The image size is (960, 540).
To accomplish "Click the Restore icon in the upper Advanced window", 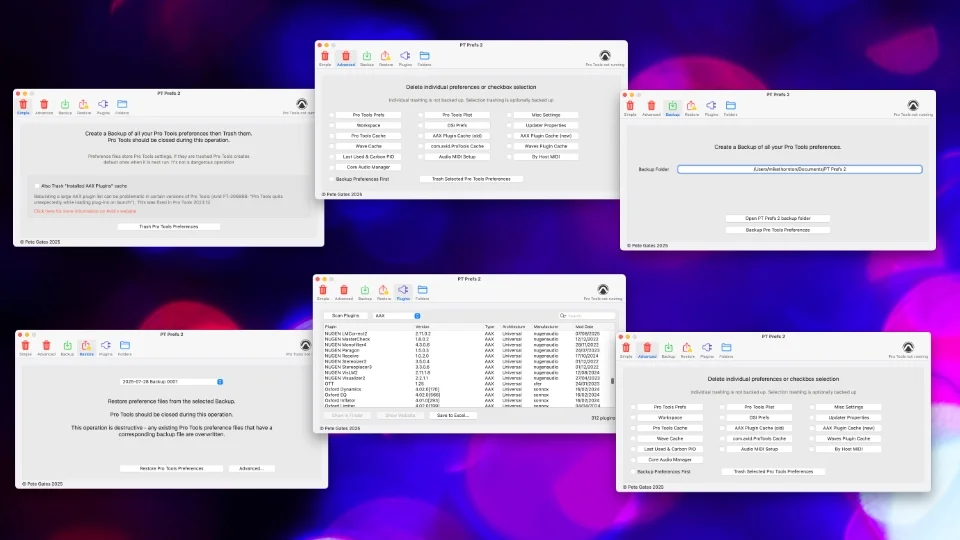I will pos(385,58).
